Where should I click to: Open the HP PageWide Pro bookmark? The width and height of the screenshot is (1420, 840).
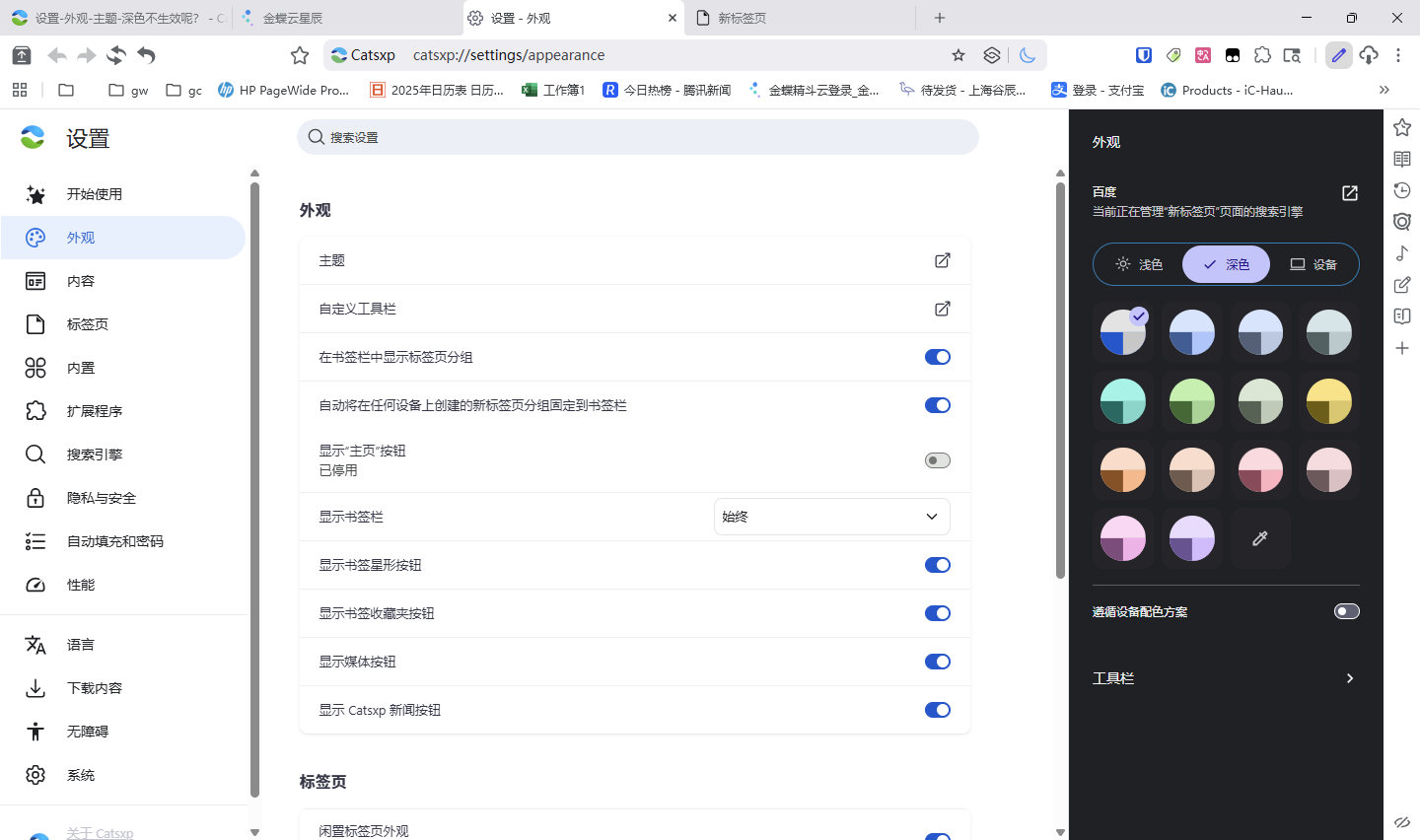(x=284, y=90)
